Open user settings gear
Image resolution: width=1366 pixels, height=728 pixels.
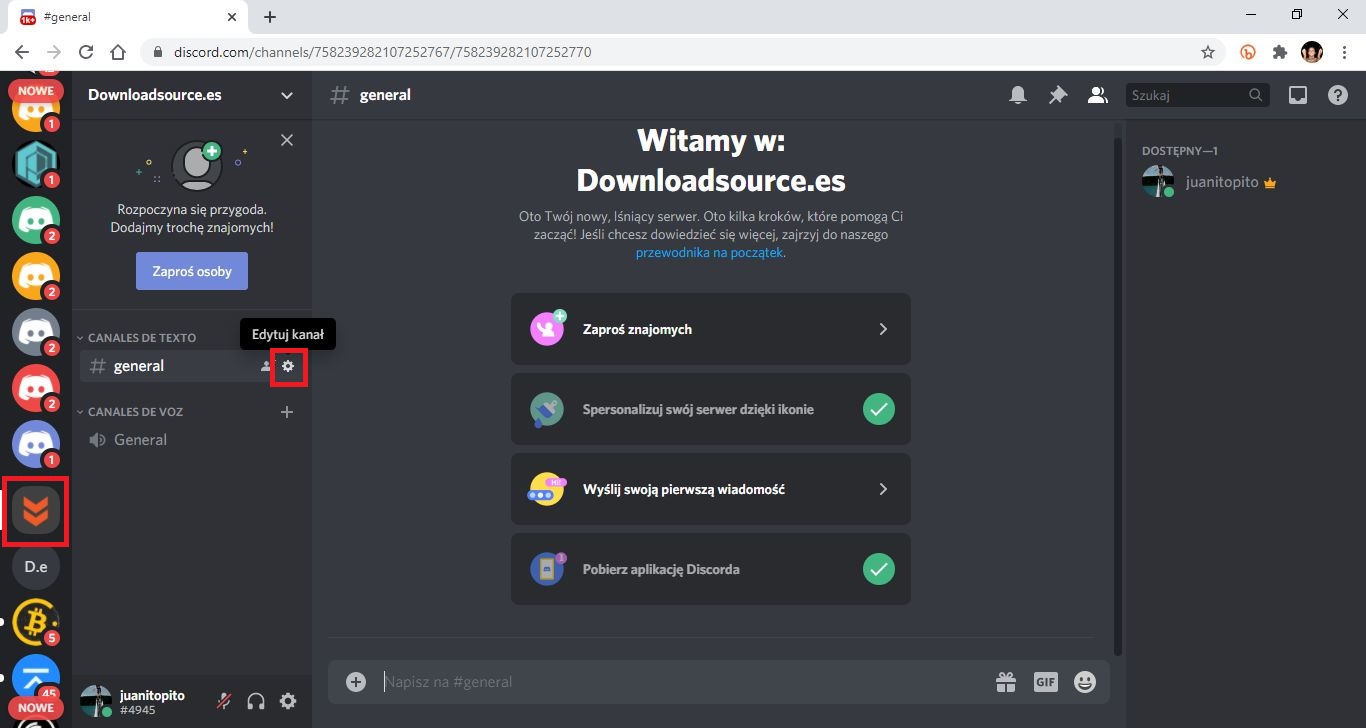288,701
